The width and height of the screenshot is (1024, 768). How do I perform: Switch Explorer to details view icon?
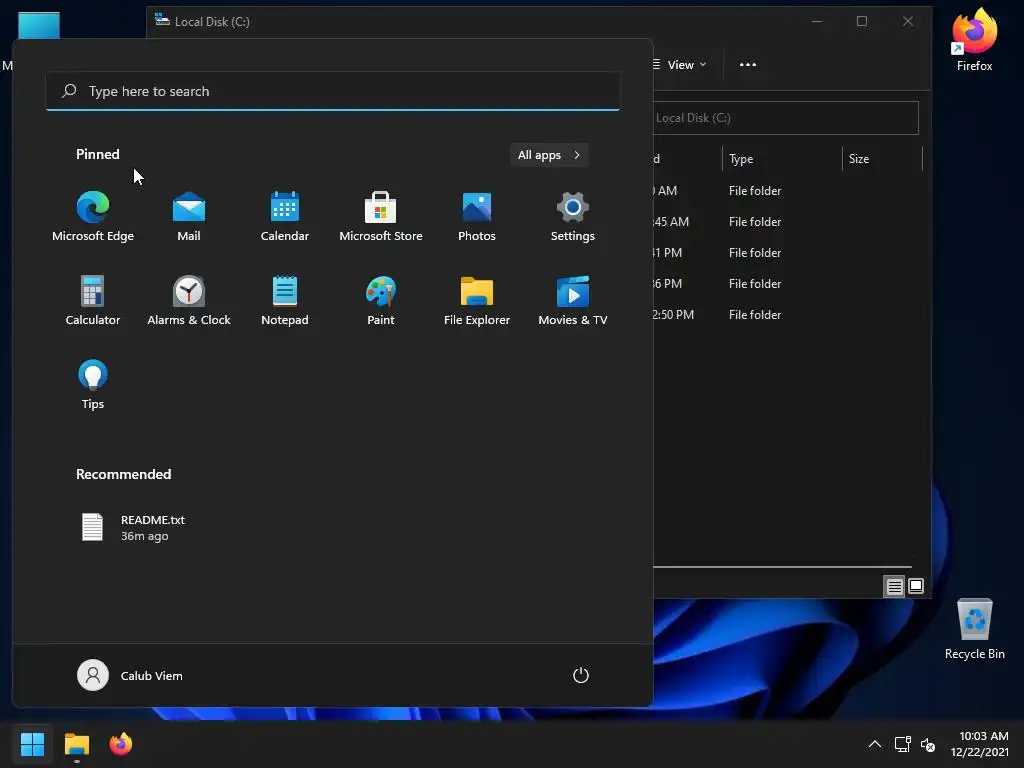[x=894, y=586]
